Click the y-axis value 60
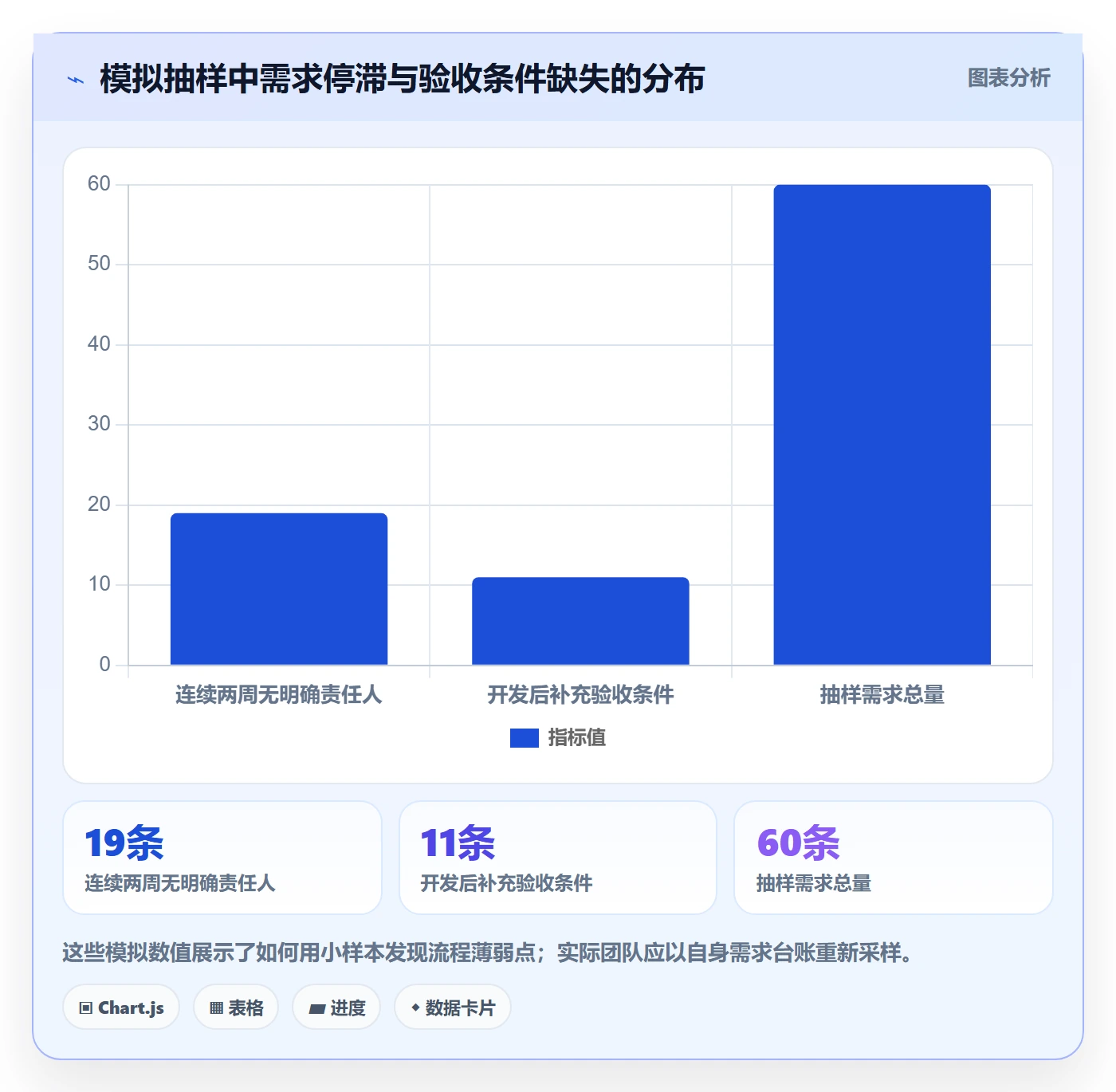 coord(99,184)
